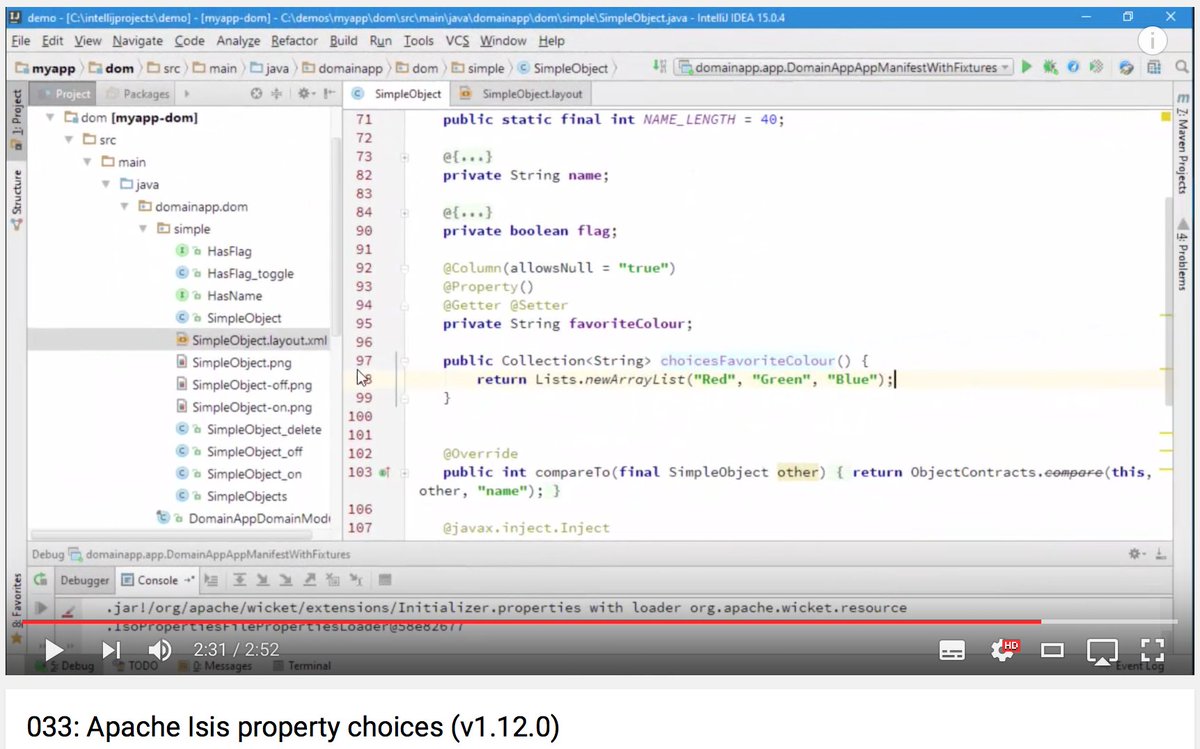
Task: Step into icon in debugger toolbar
Action: [262, 580]
